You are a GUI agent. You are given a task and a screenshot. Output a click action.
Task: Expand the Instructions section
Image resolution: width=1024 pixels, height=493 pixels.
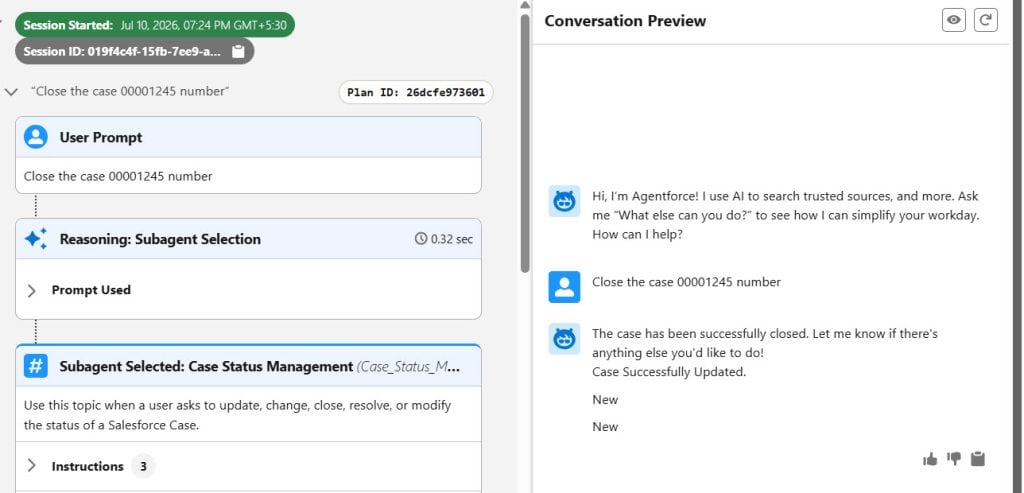(31, 466)
